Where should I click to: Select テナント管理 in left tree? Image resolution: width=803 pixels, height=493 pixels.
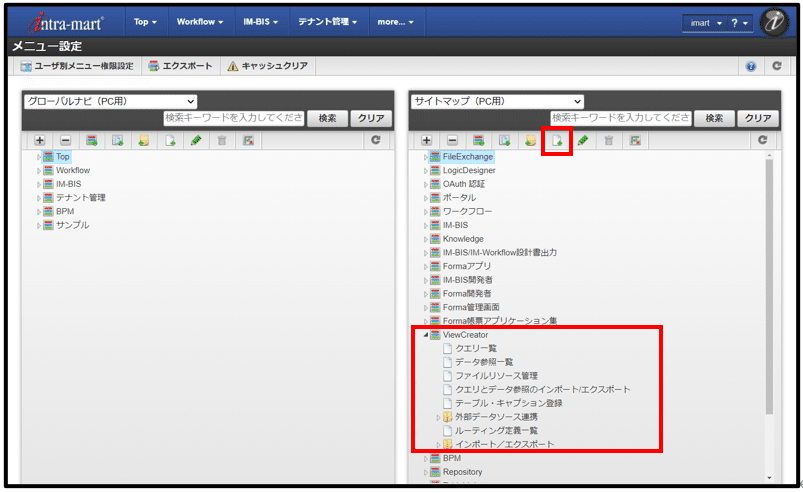pos(81,198)
